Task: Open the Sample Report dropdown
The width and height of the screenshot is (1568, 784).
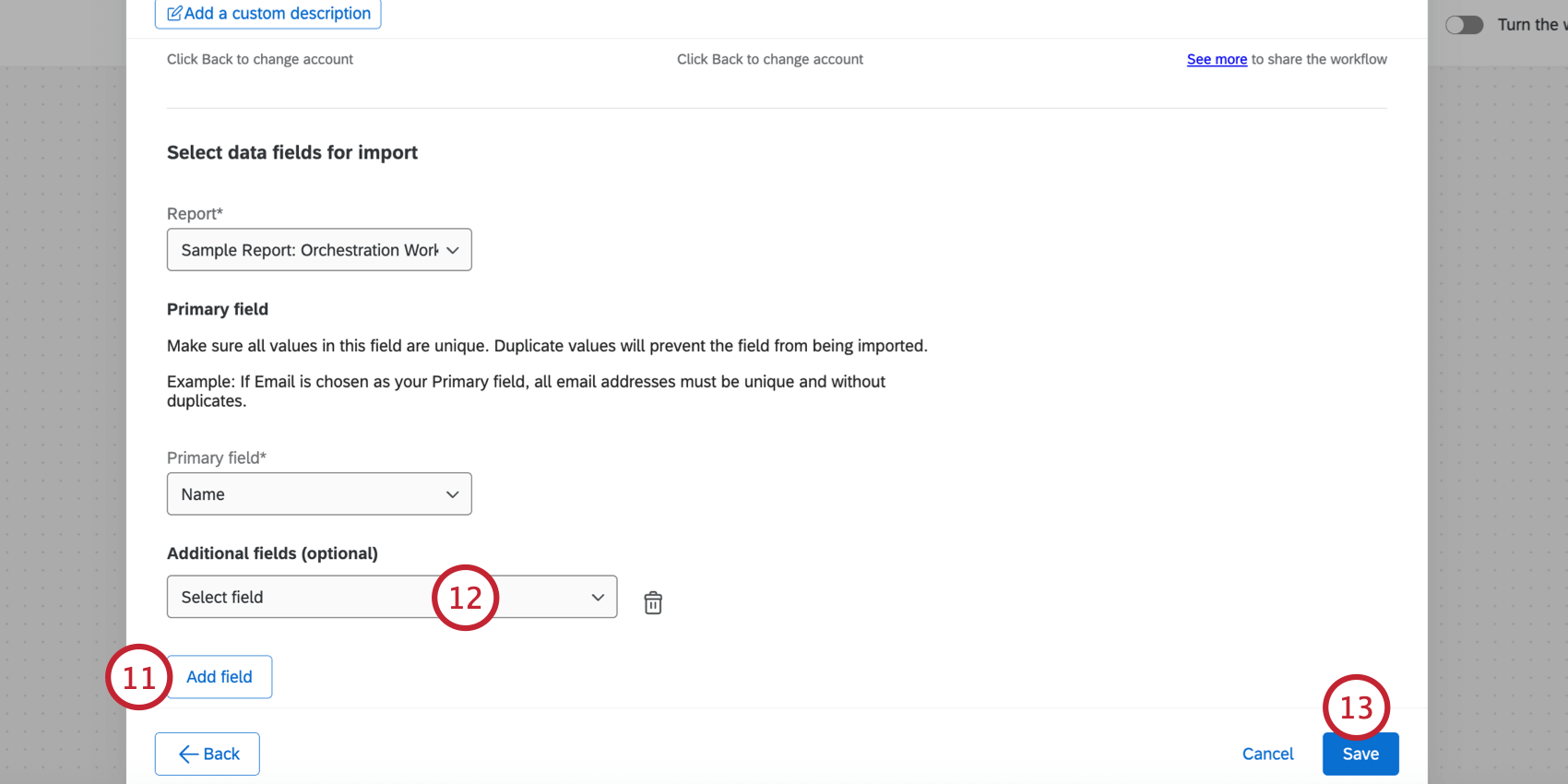Action: coord(310,250)
